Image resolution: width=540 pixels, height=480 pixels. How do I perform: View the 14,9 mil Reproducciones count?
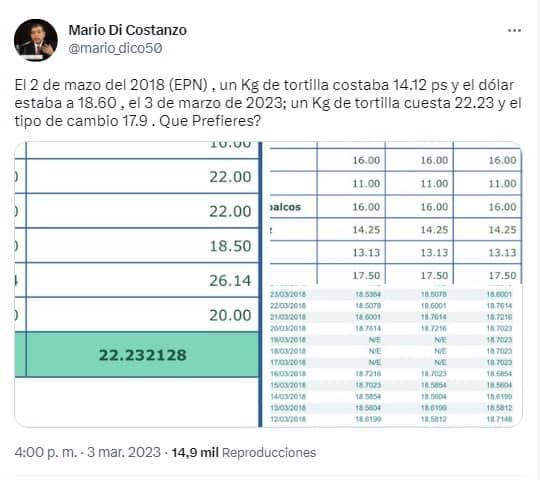[x=243, y=452]
